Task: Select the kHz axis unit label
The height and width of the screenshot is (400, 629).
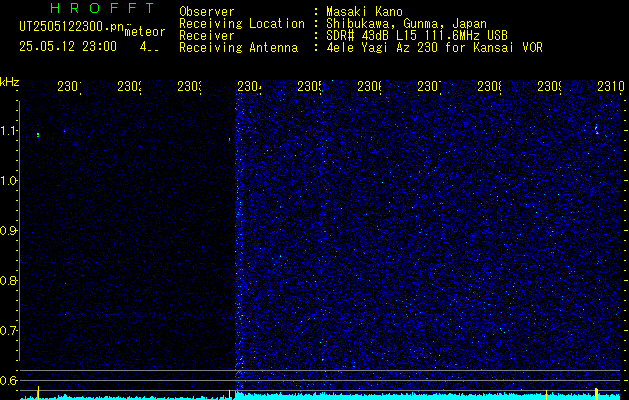Action: pos(10,82)
